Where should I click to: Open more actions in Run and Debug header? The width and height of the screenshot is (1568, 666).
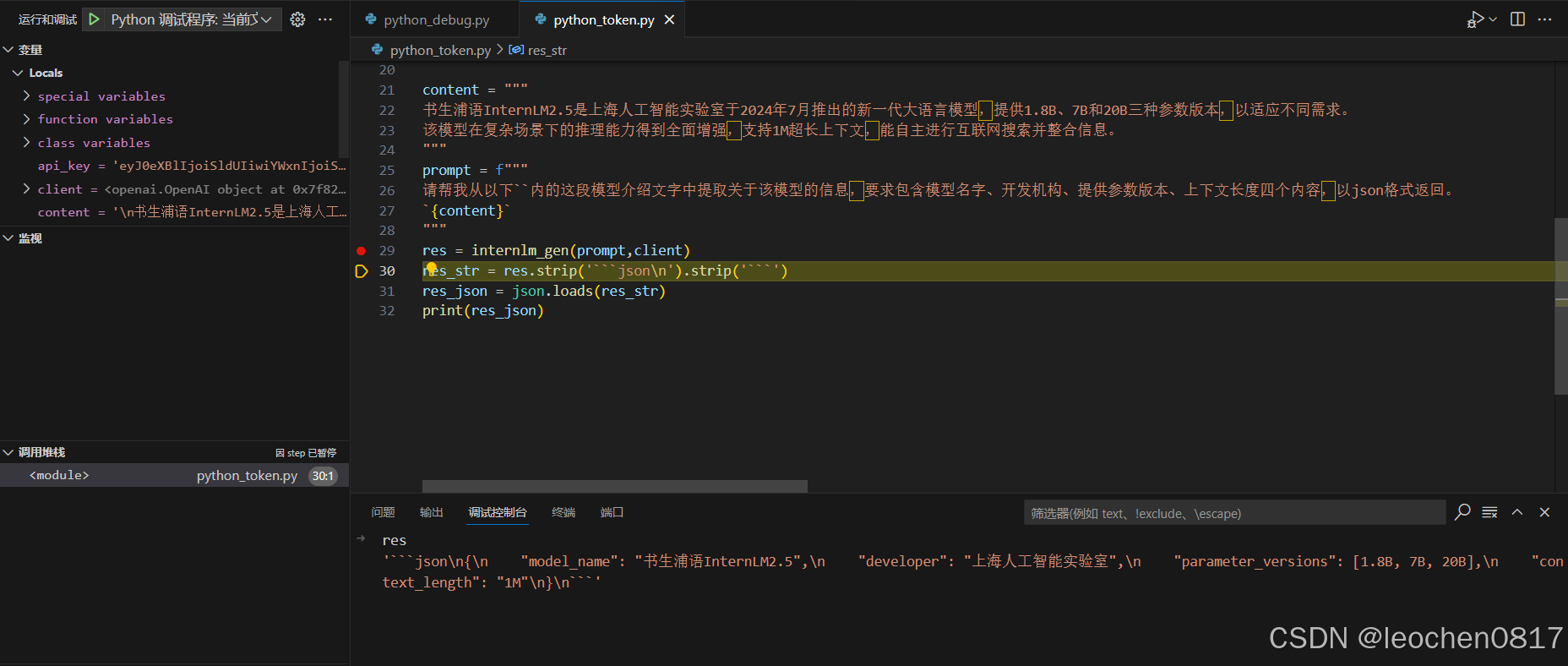click(x=325, y=19)
